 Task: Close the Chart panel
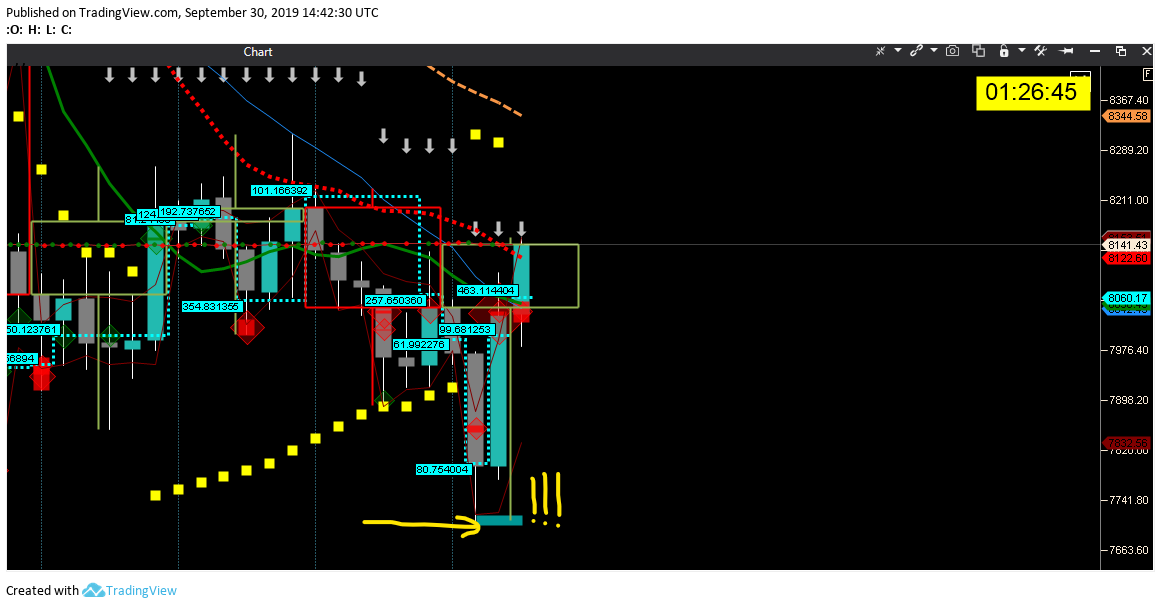coord(1146,51)
